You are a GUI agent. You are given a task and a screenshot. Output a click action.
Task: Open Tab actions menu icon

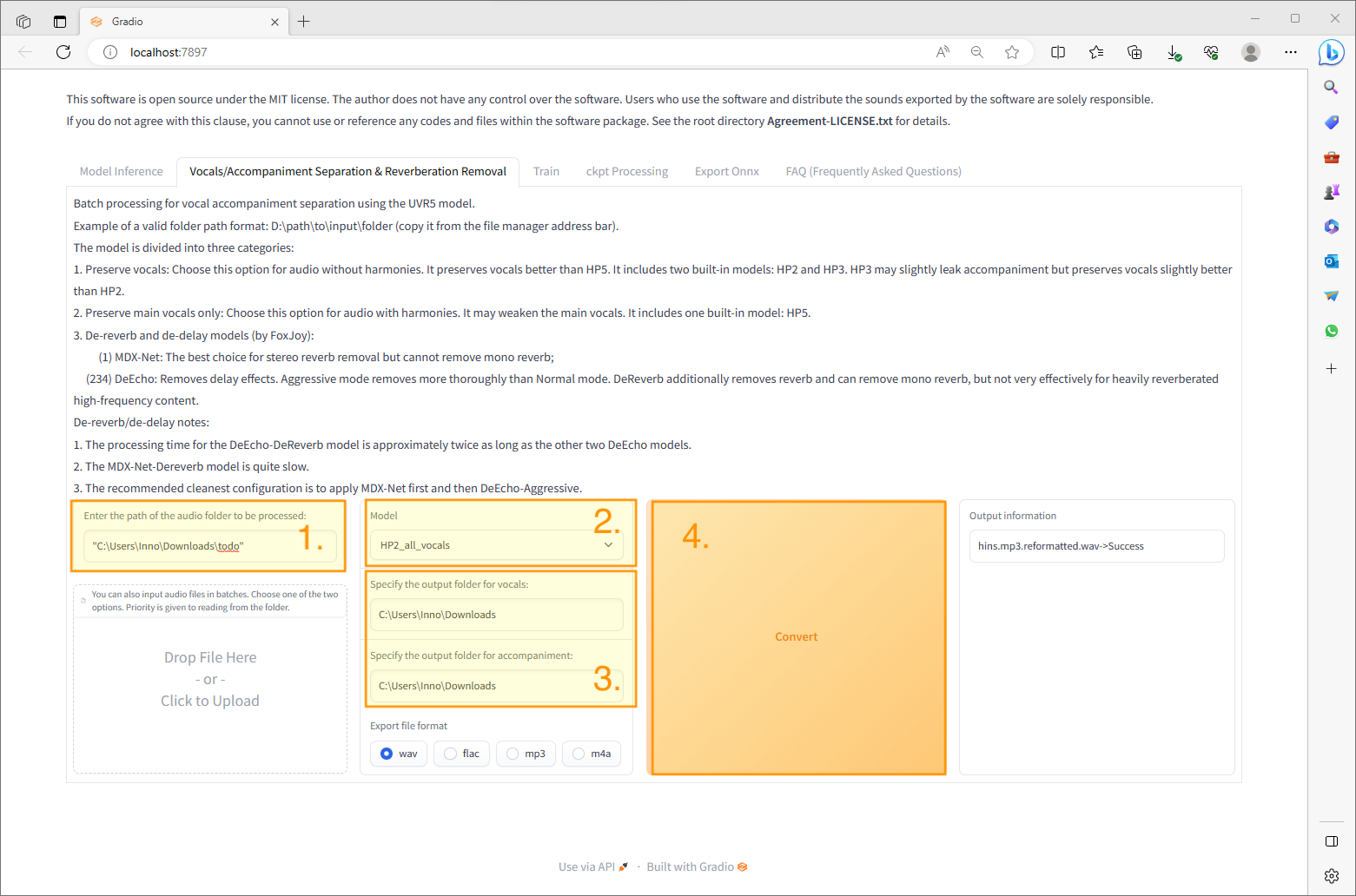60,21
